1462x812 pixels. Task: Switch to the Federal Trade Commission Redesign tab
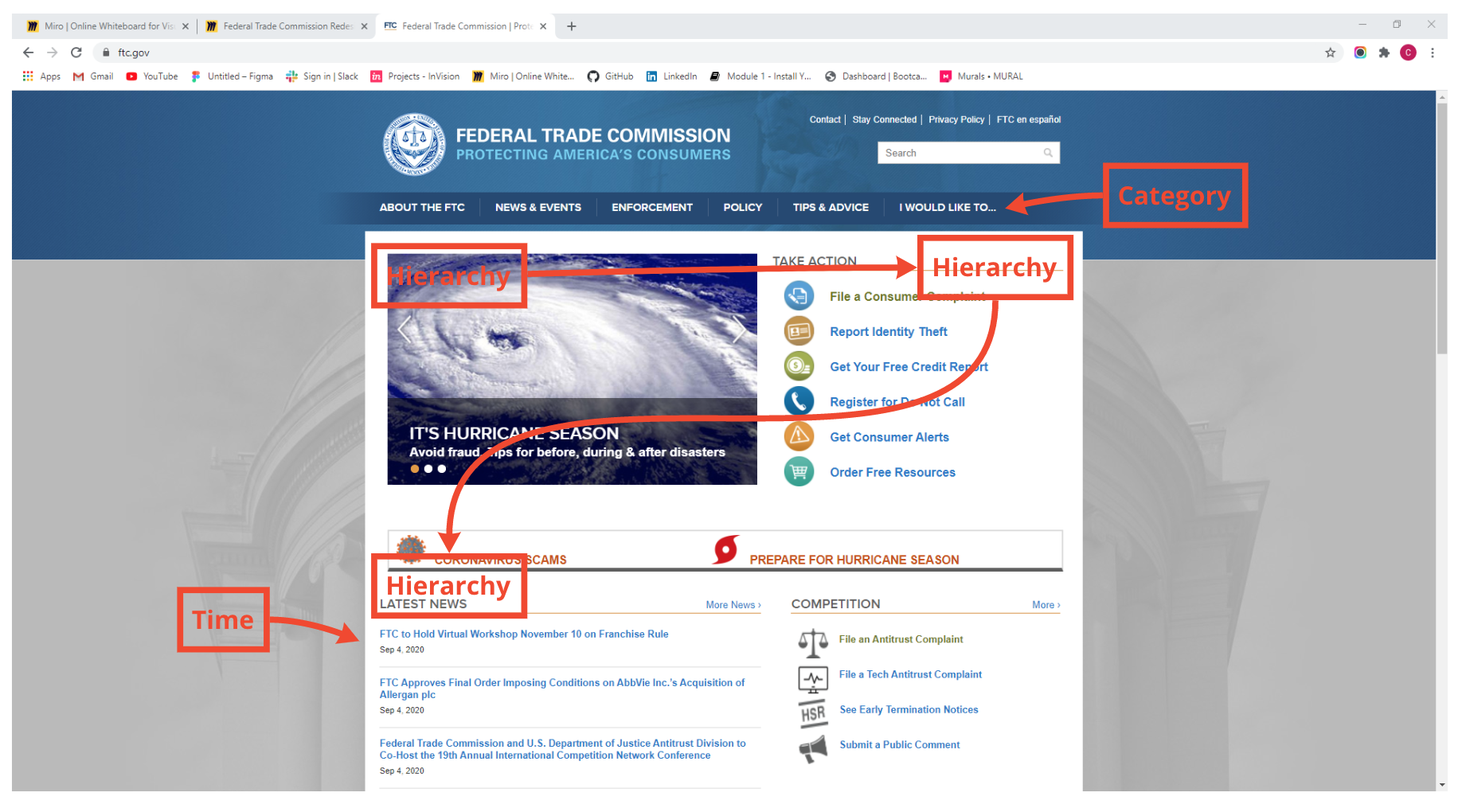(x=287, y=26)
